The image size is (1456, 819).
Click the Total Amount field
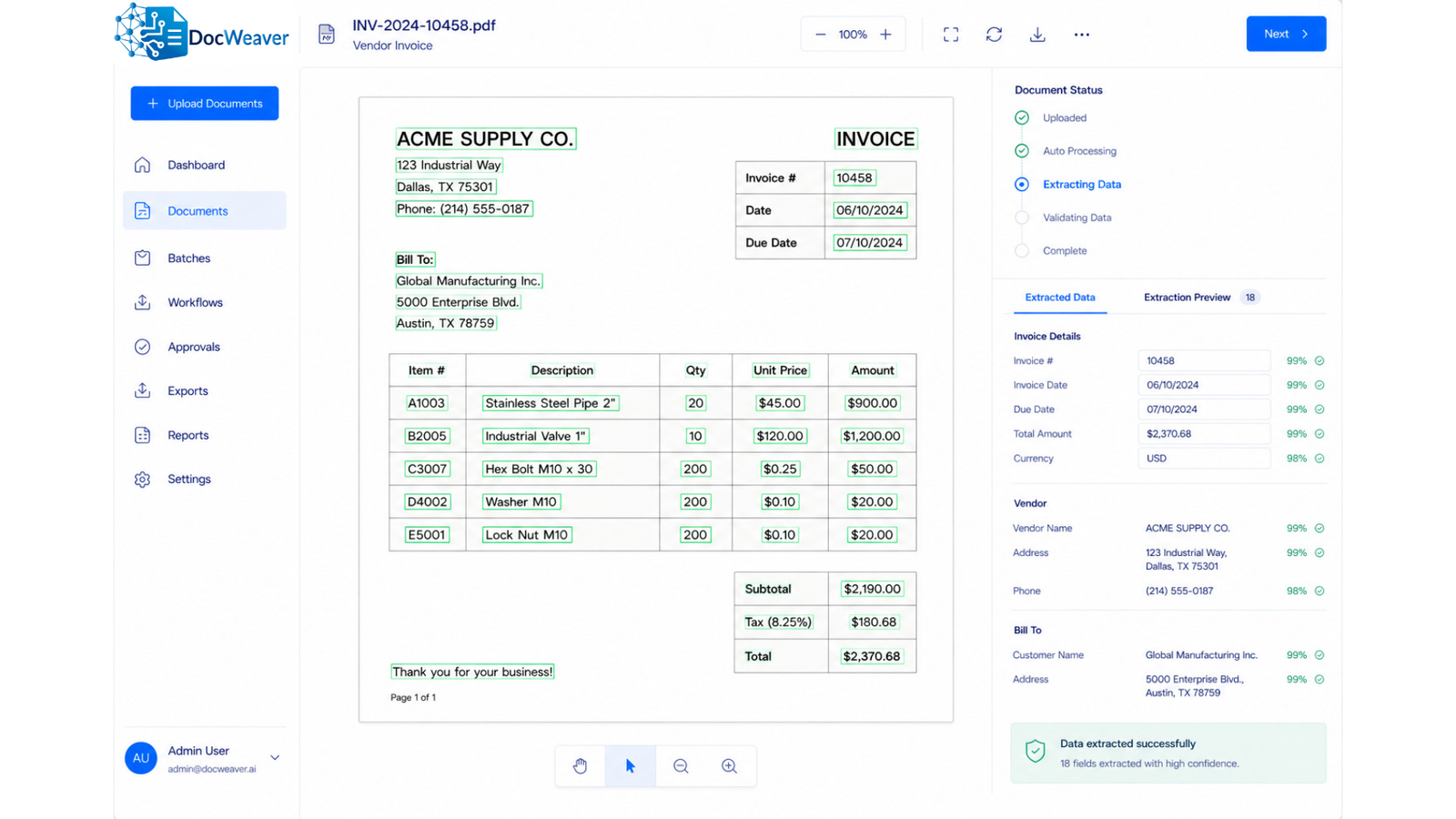click(1204, 434)
